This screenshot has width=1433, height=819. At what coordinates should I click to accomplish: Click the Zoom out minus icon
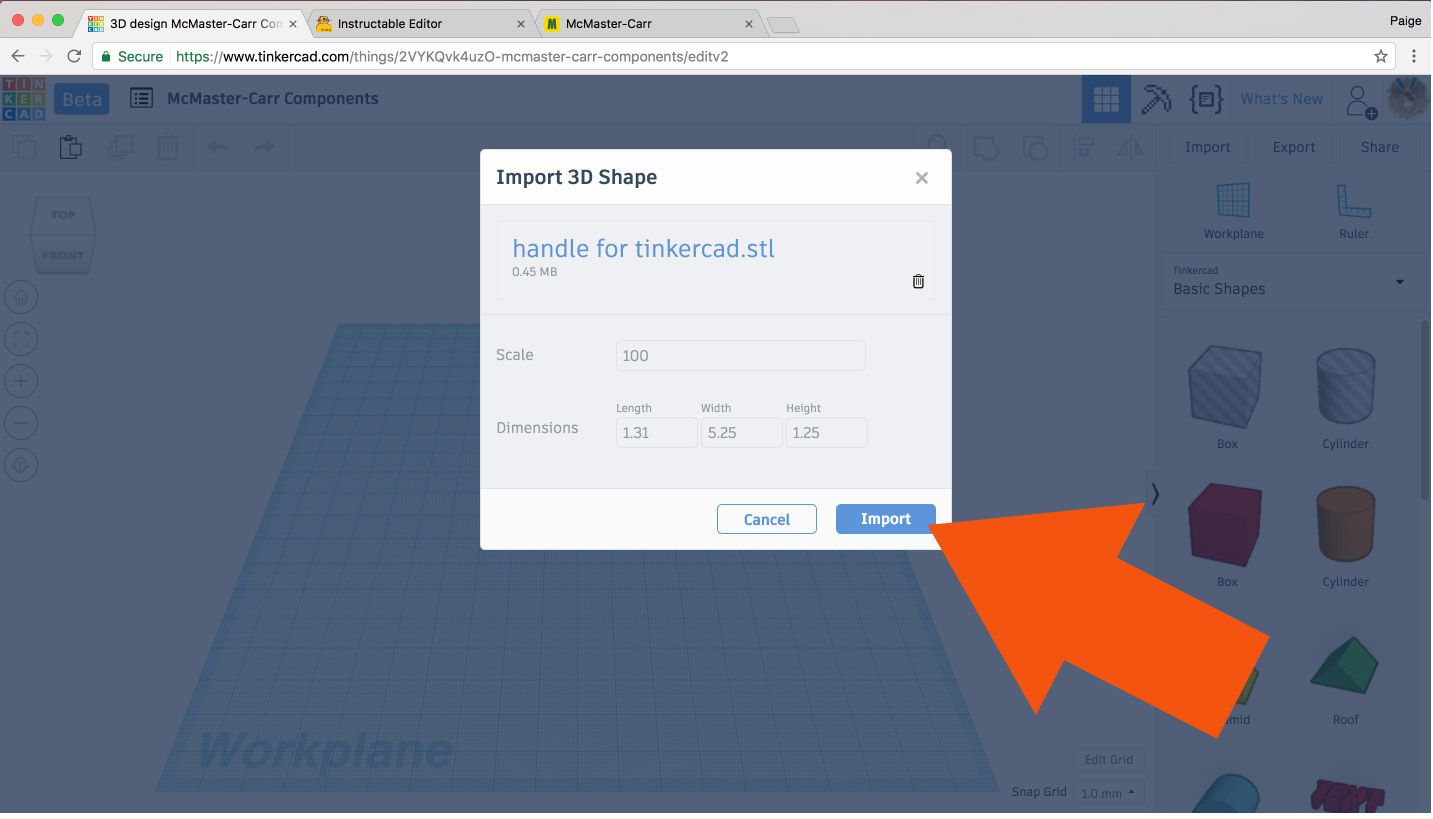[22, 423]
